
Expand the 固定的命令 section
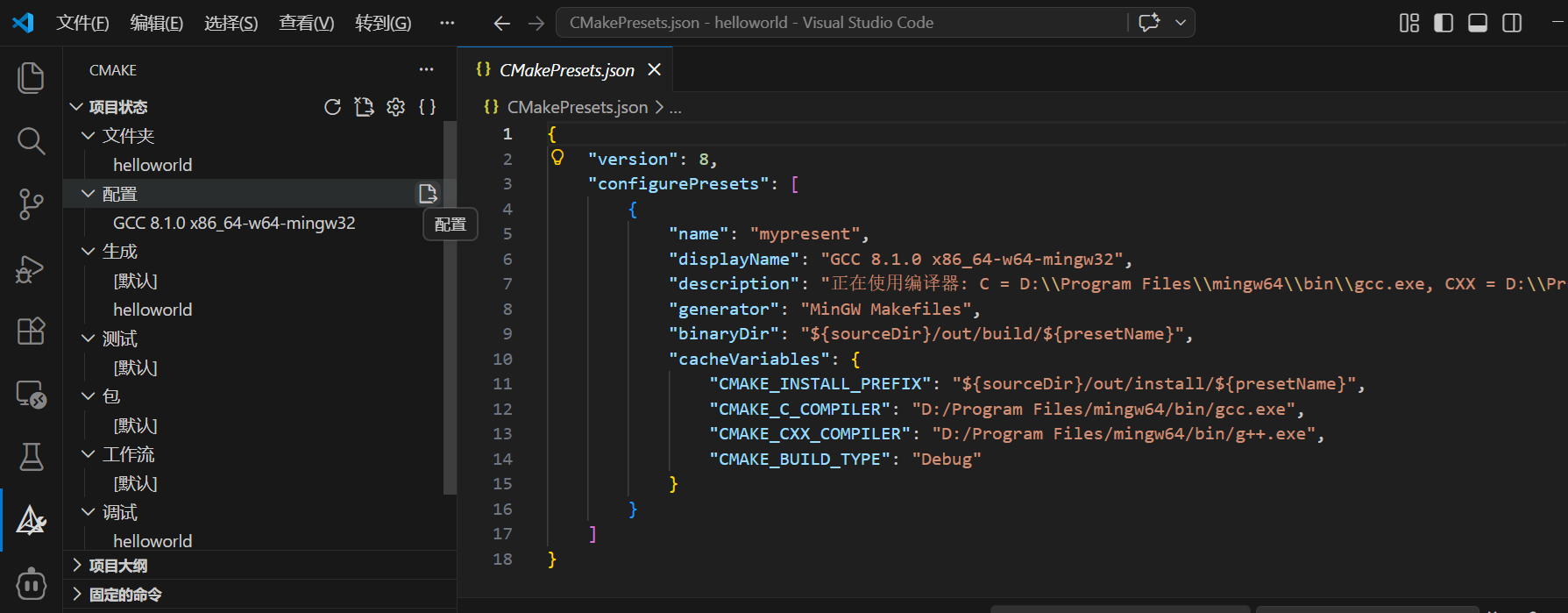[x=76, y=595]
